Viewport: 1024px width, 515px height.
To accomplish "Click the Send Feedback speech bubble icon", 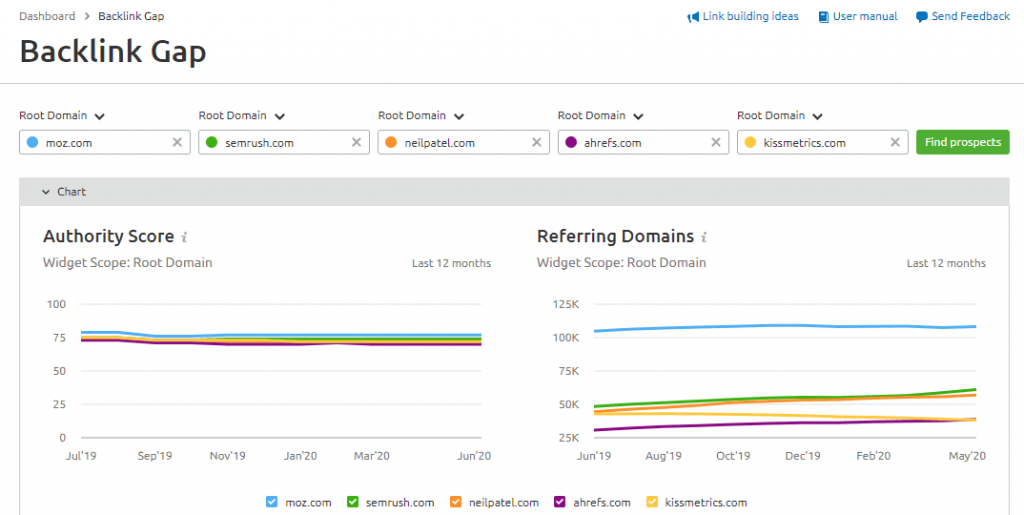I will pyautogui.click(x=921, y=17).
